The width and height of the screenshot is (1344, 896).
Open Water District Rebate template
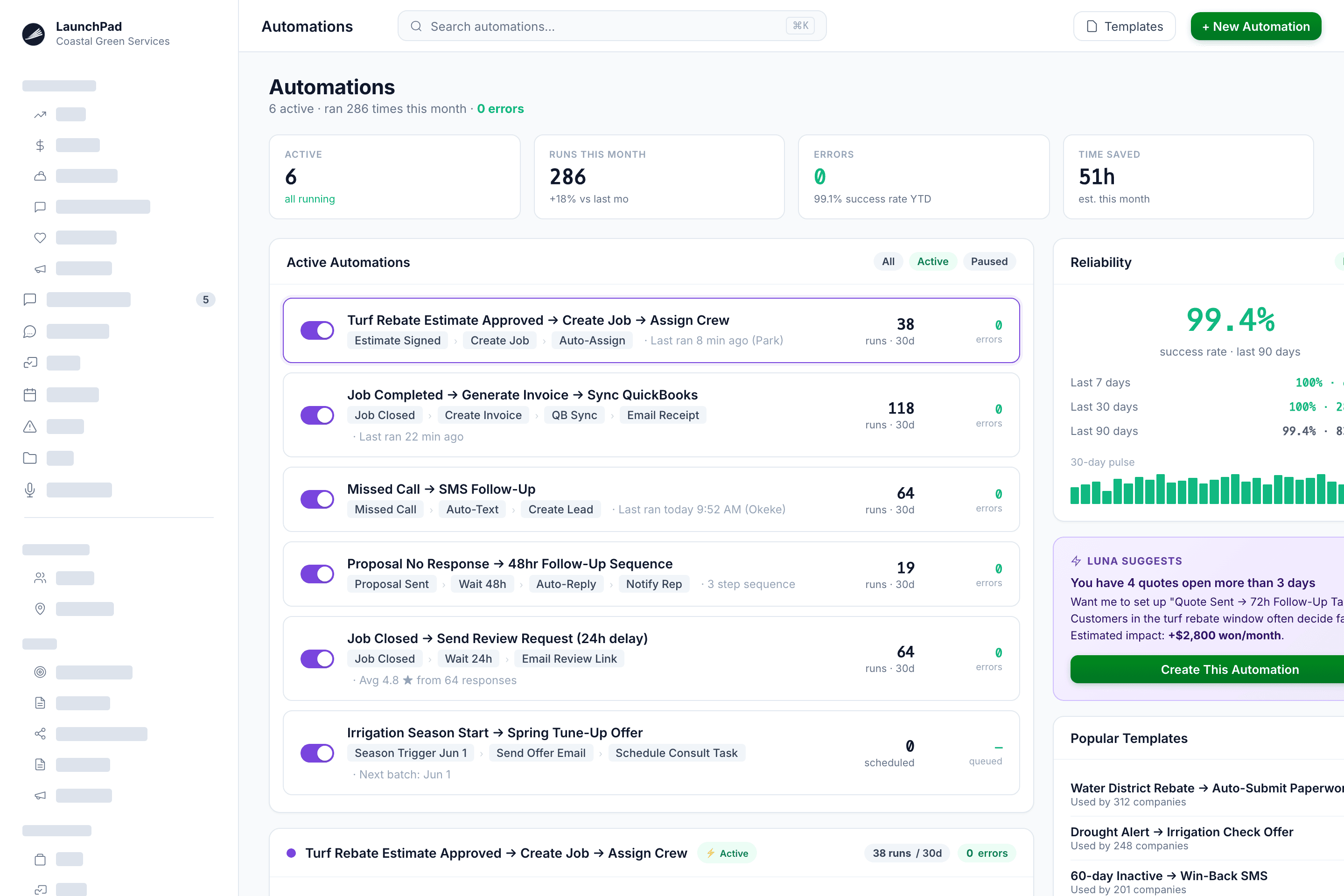[x=1207, y=794]
